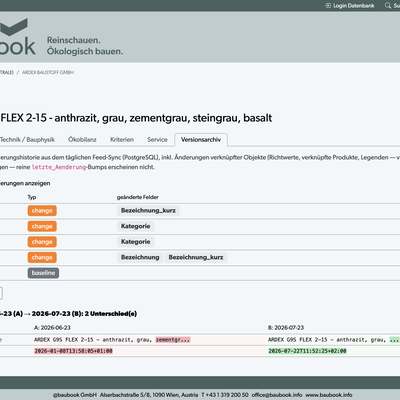400x400 pixels.
Task: Click the Bezeichnung chip in the fourth row
Action: [140, 257]
